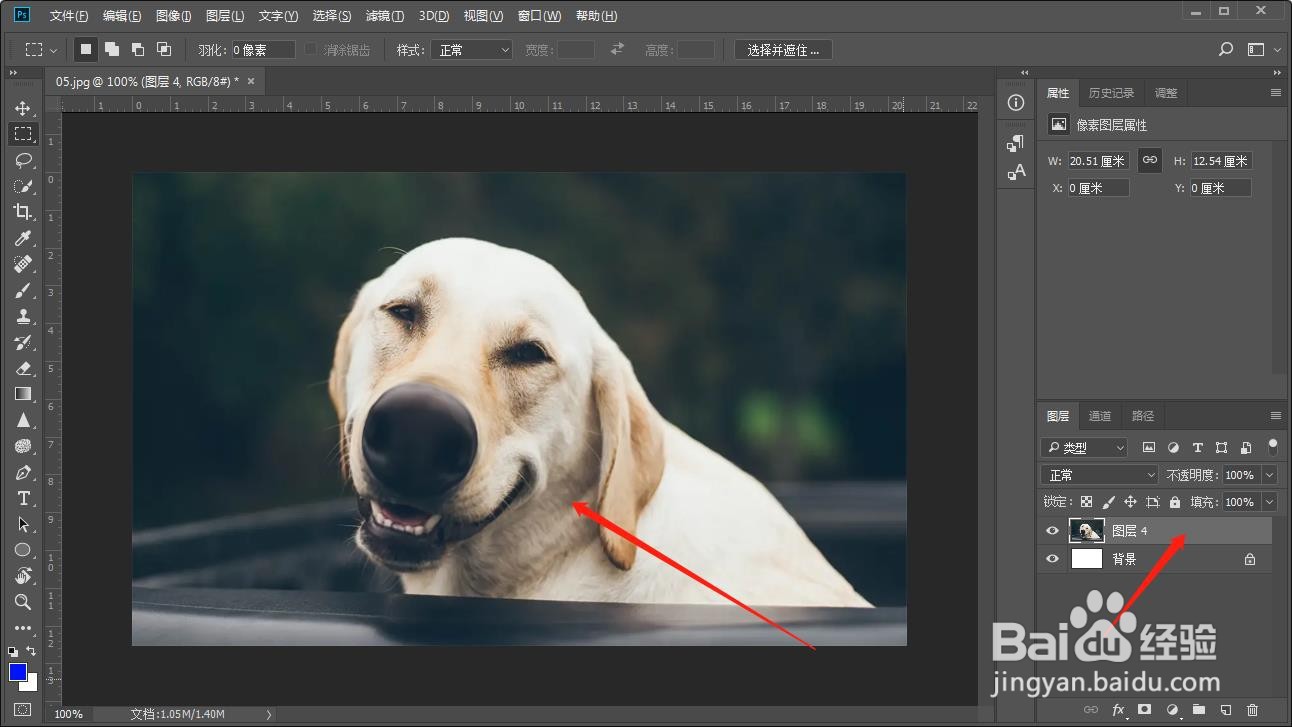
Task: Hide the 背景 layer eye icon
Action: (1052, 559)
